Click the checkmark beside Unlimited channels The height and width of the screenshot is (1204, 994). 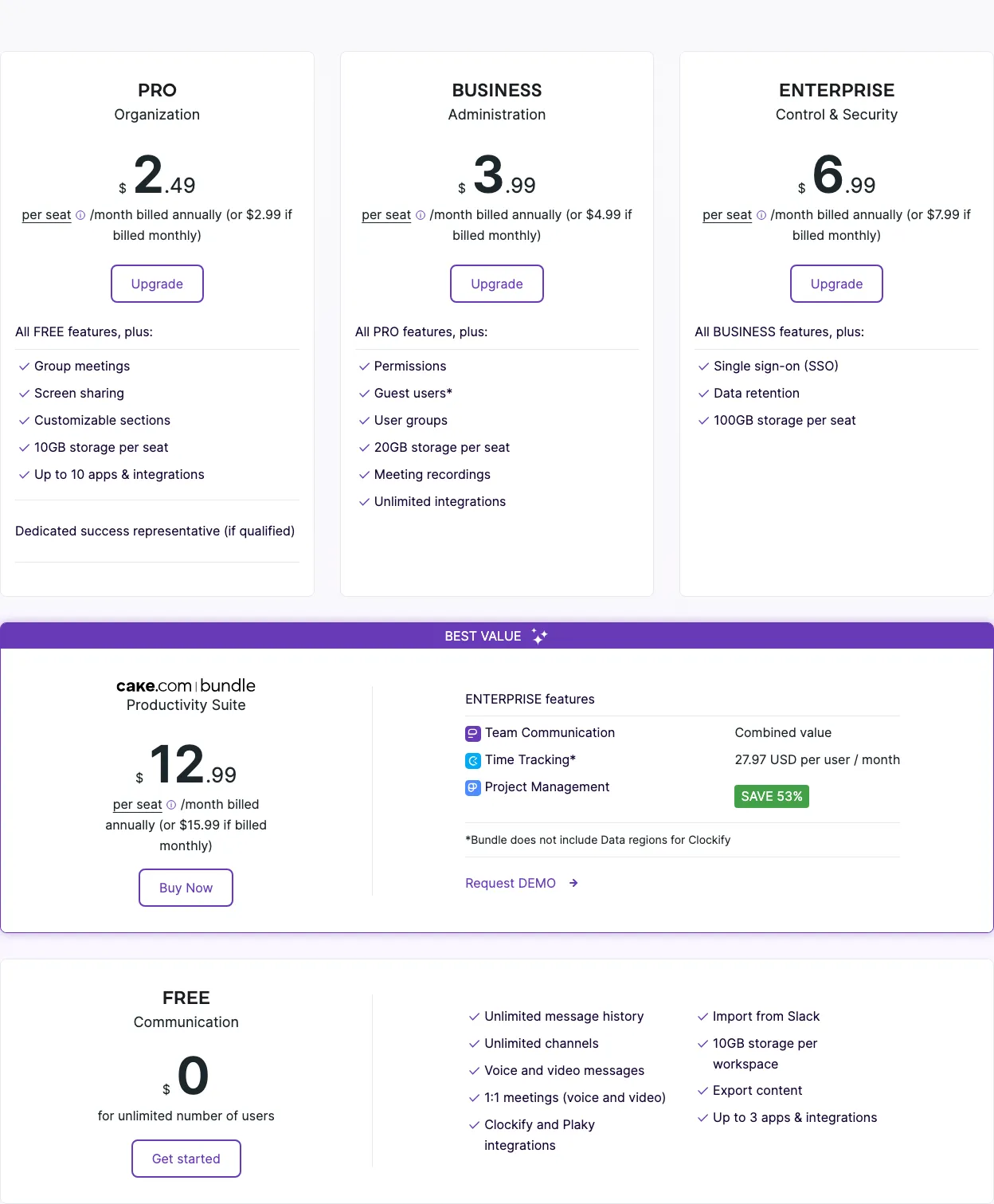click(x=473, y=1043)
